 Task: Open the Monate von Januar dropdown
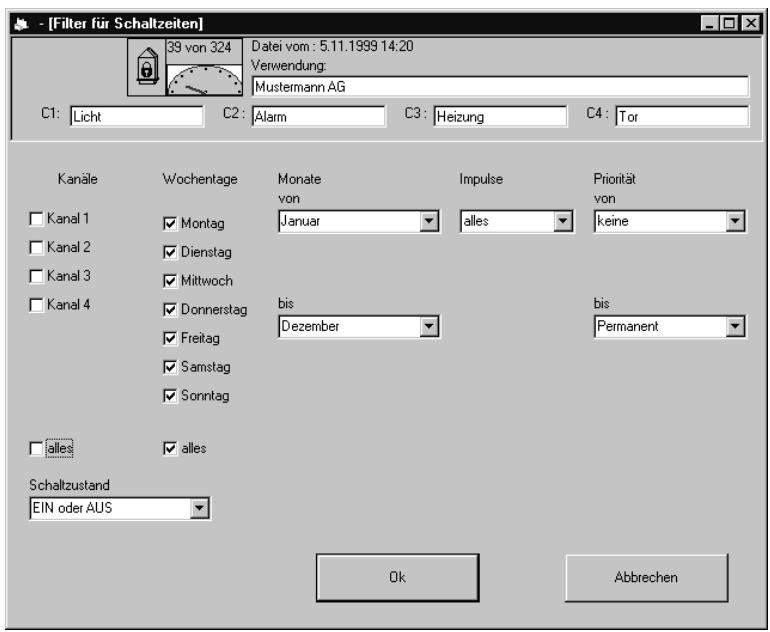click(x=431, y=222)
